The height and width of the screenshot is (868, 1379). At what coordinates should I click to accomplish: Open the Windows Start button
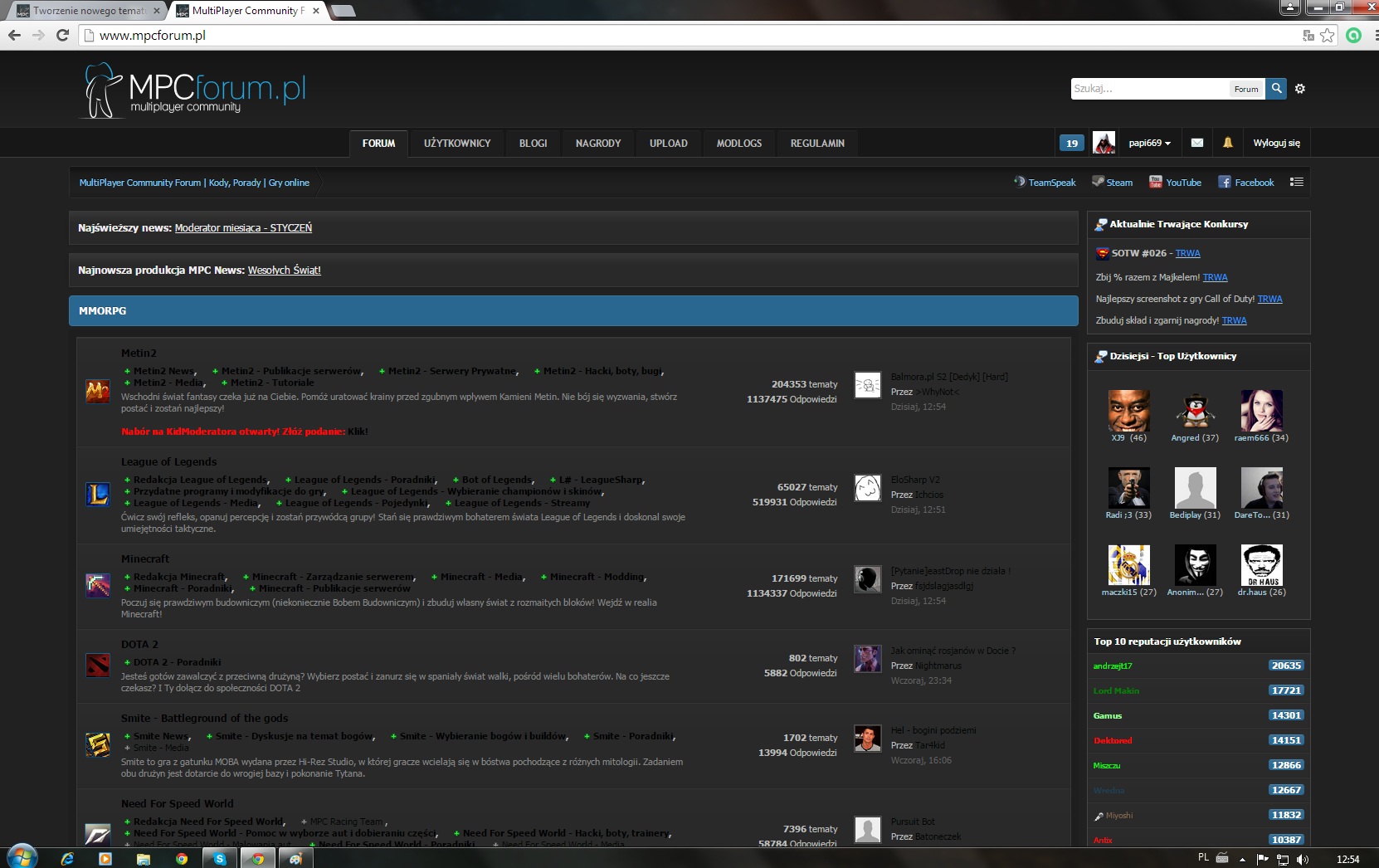[x=22, y=856]
